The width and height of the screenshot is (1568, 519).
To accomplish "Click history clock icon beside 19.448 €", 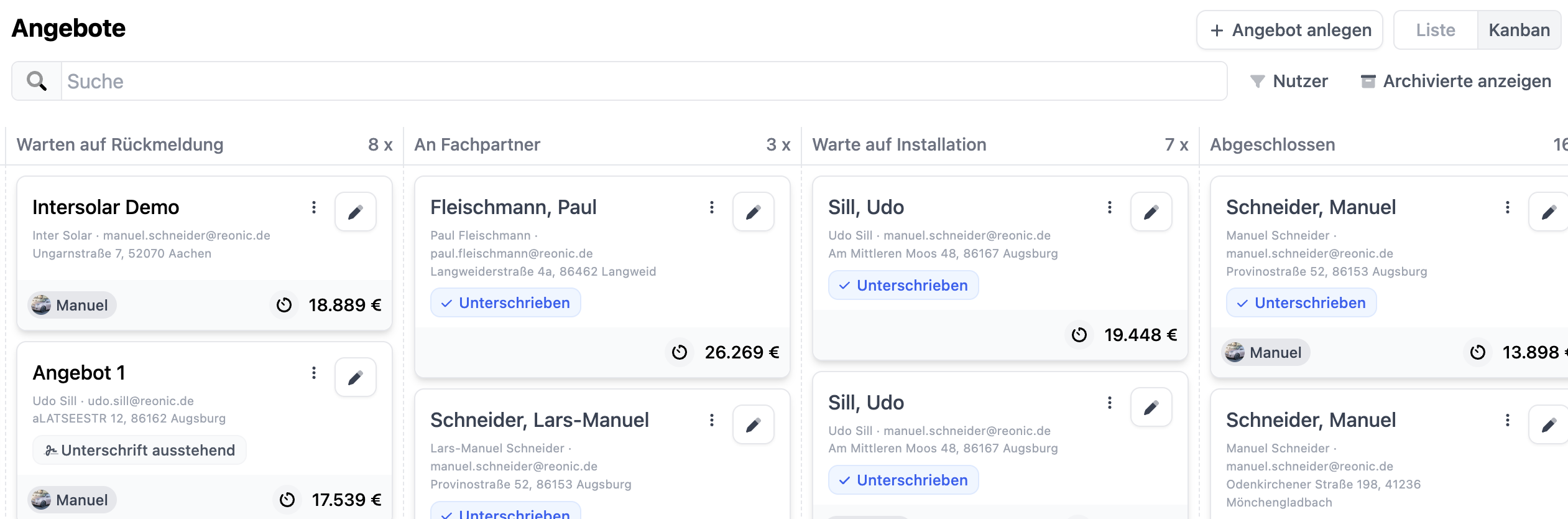I will [x=1079, y=335].
